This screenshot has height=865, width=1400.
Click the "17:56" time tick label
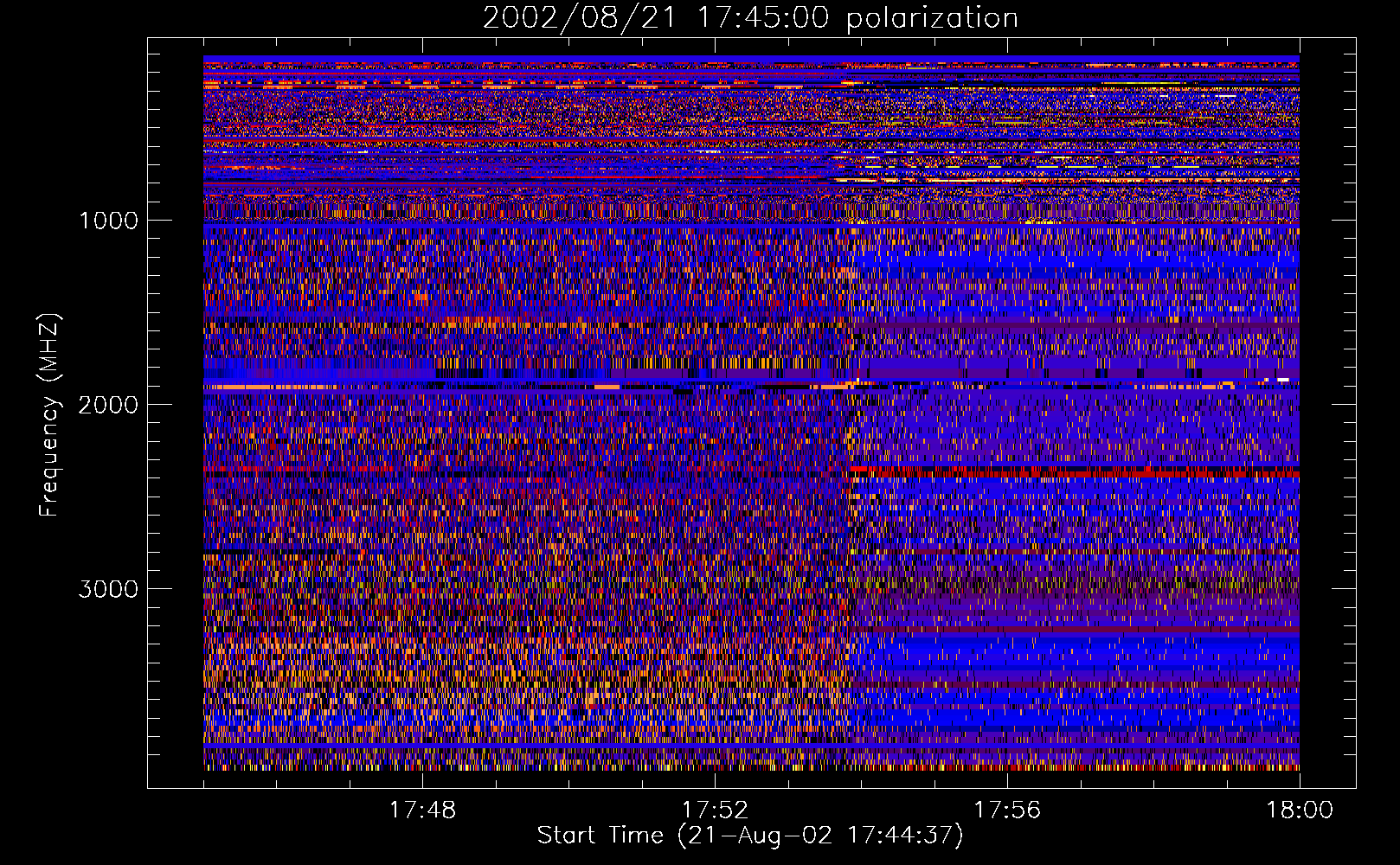coord(1007,811)
